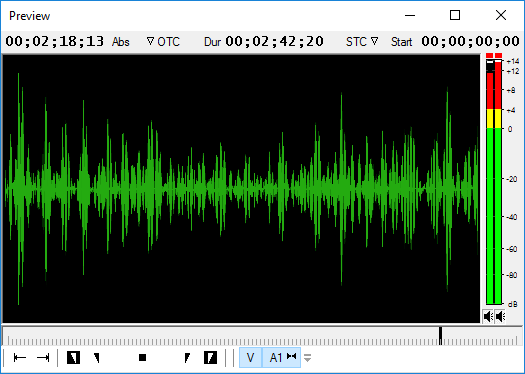Click the right audio level meter

(x=498, y=182)
